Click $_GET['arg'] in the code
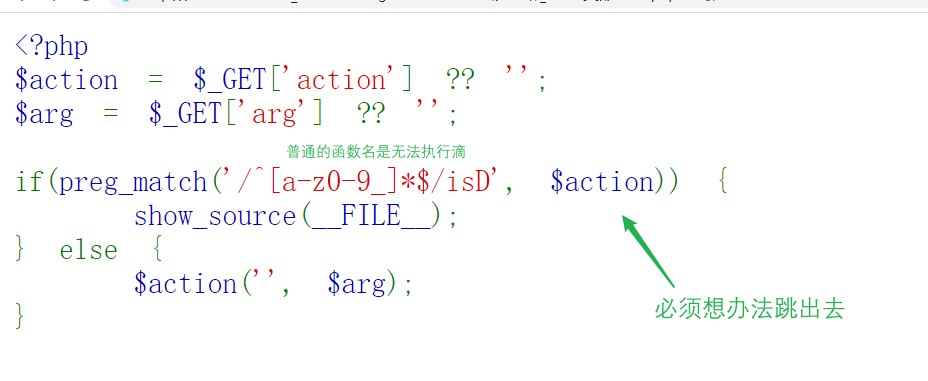 point(236,114)
